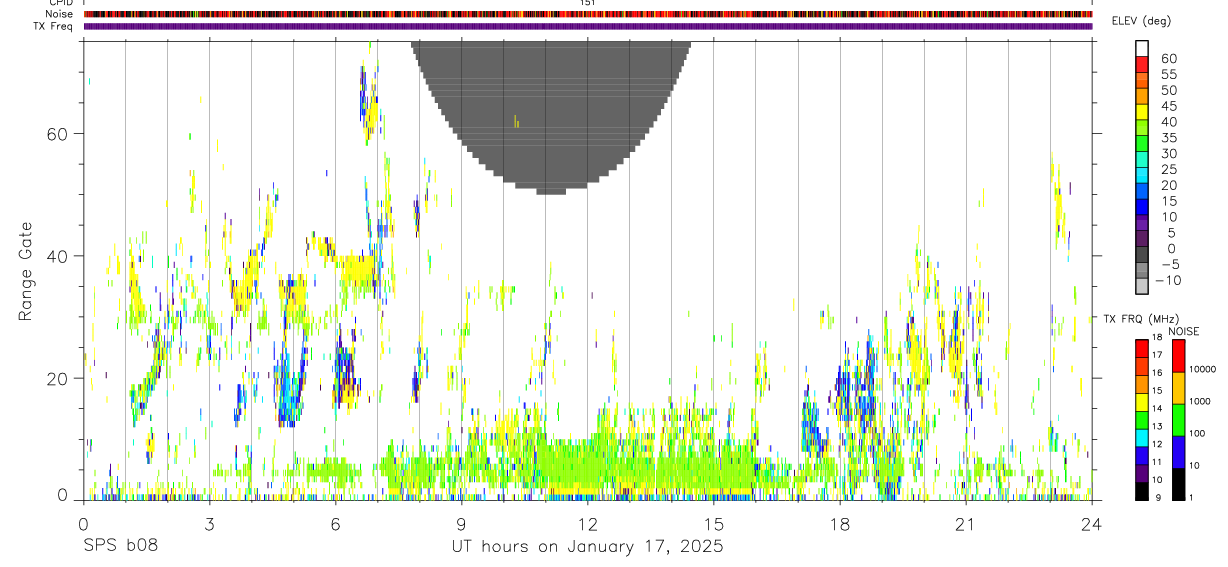
Task: Click the '10000' label in NOISE legend
Action: coord(1203,369)
